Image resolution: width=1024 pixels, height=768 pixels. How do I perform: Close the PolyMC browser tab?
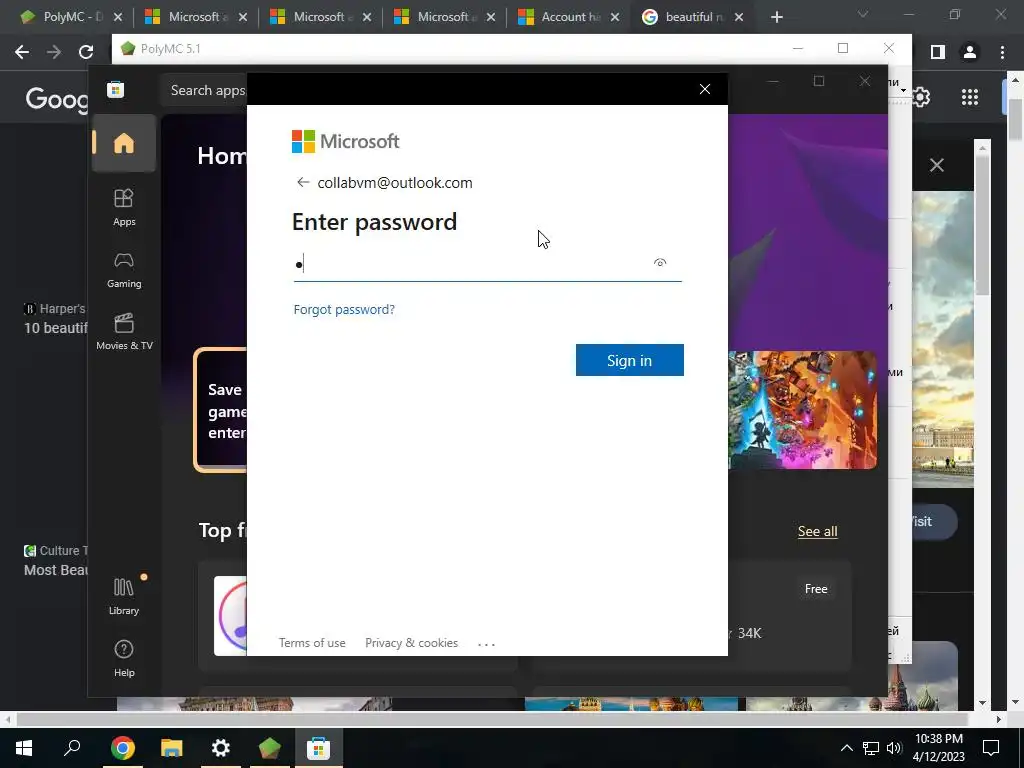tap(118, 18)
